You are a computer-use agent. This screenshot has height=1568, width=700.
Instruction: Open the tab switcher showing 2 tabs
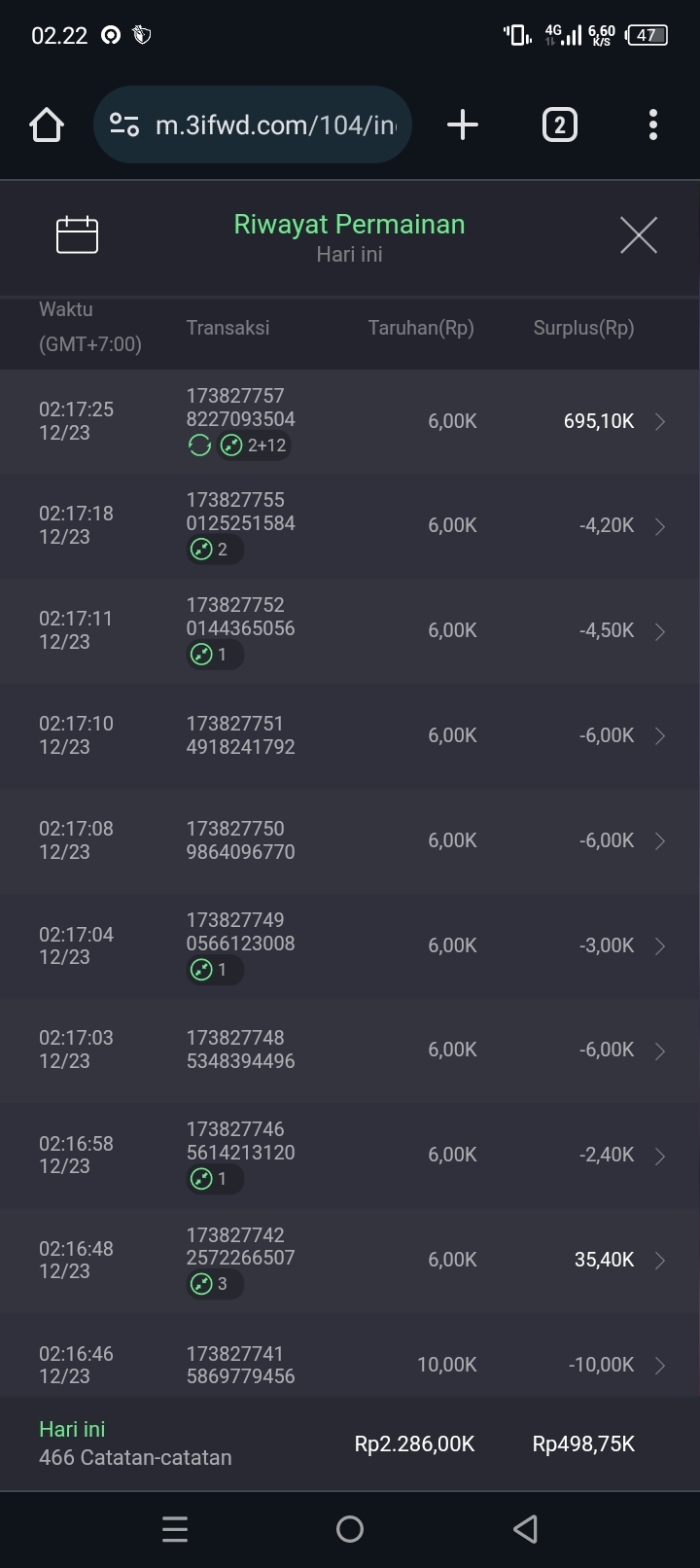point(559,125)
